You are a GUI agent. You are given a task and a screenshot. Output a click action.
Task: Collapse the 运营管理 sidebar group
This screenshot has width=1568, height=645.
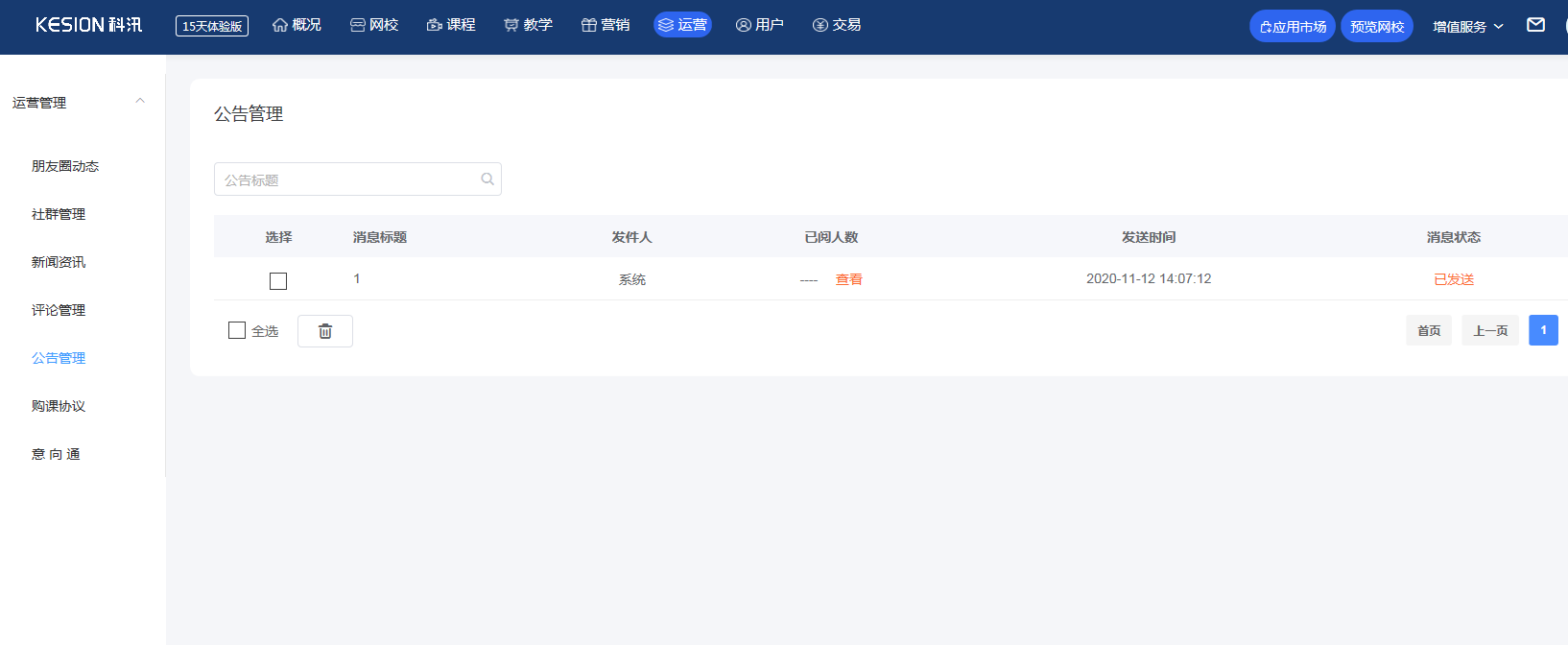pyautogui.click(x=140, y=102)
